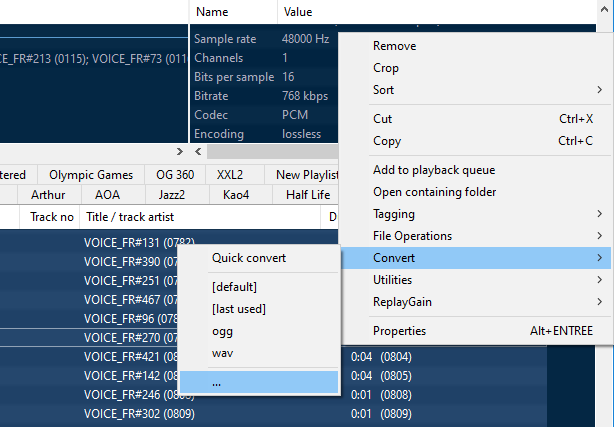
Task: Select track VOICE_FR#251 in the playlist
Action: (x=130, y=281)
